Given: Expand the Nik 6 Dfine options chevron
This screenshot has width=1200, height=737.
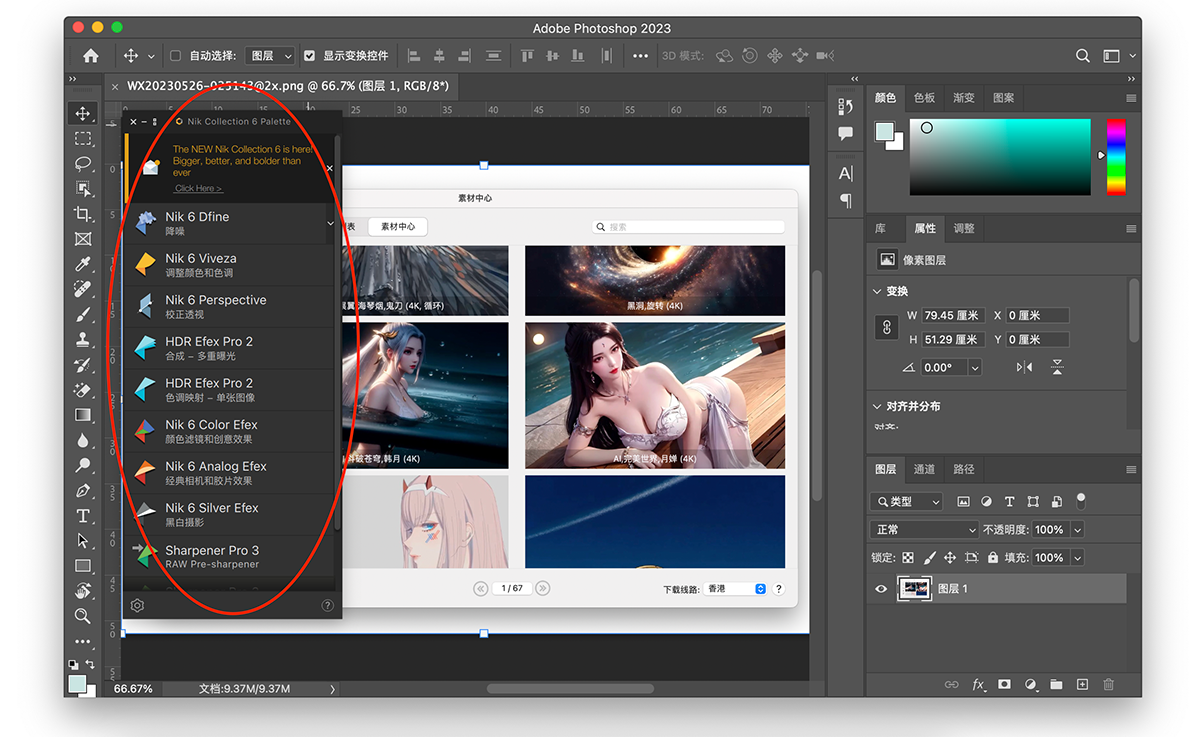Looking at the screenshot, I should (330, 224).
